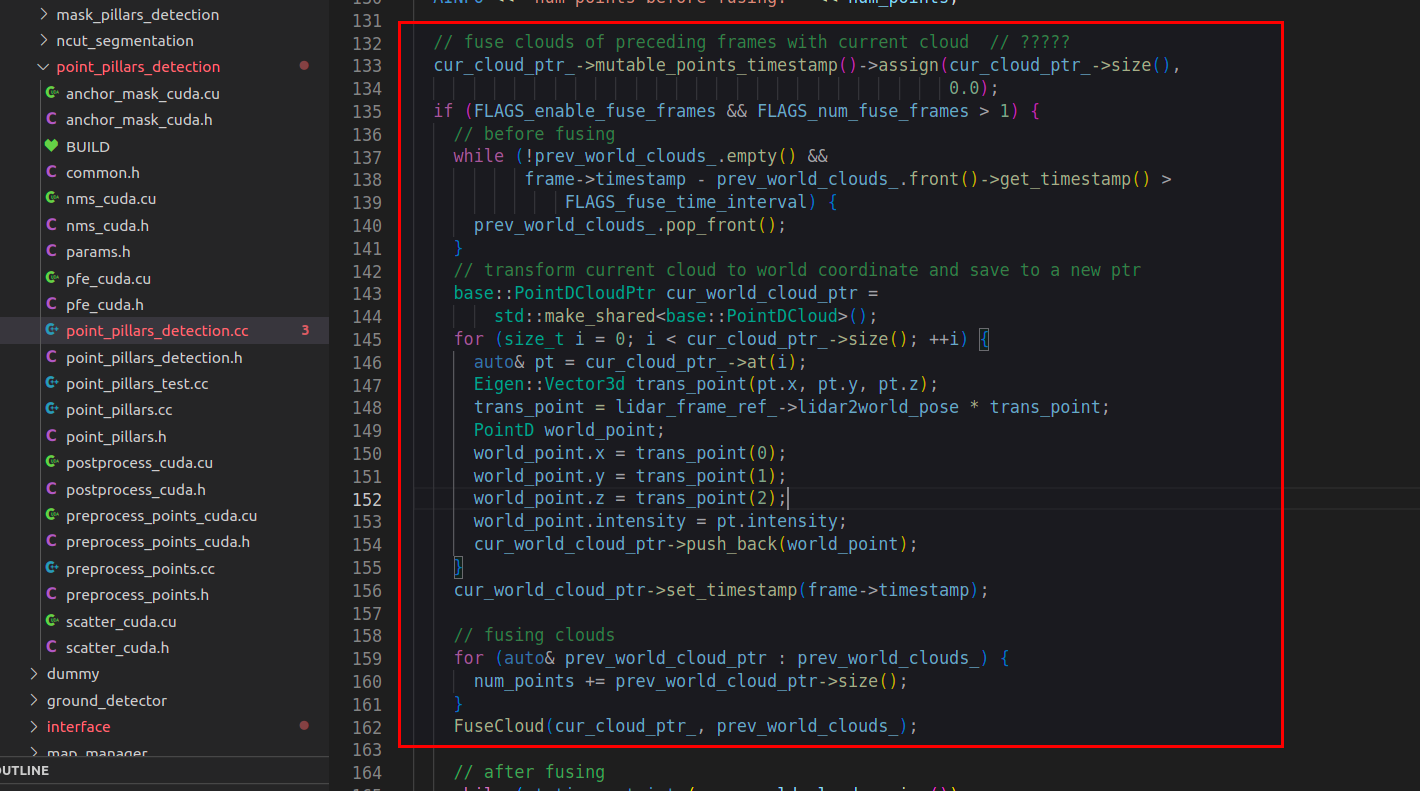The image size is (1420, 791).
Task: Open point_pillars_test.cc file
Action: 137,383
